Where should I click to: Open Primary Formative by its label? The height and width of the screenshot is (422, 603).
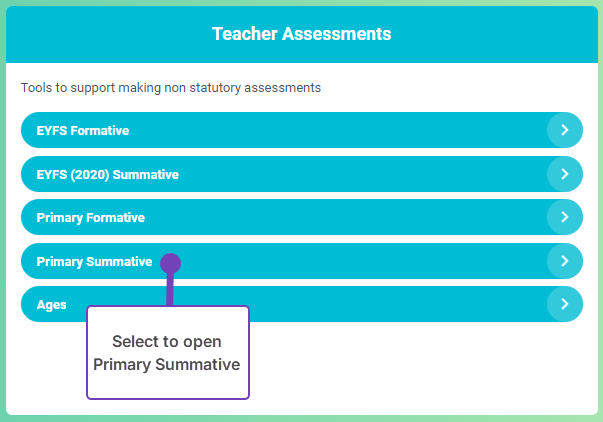90,217
